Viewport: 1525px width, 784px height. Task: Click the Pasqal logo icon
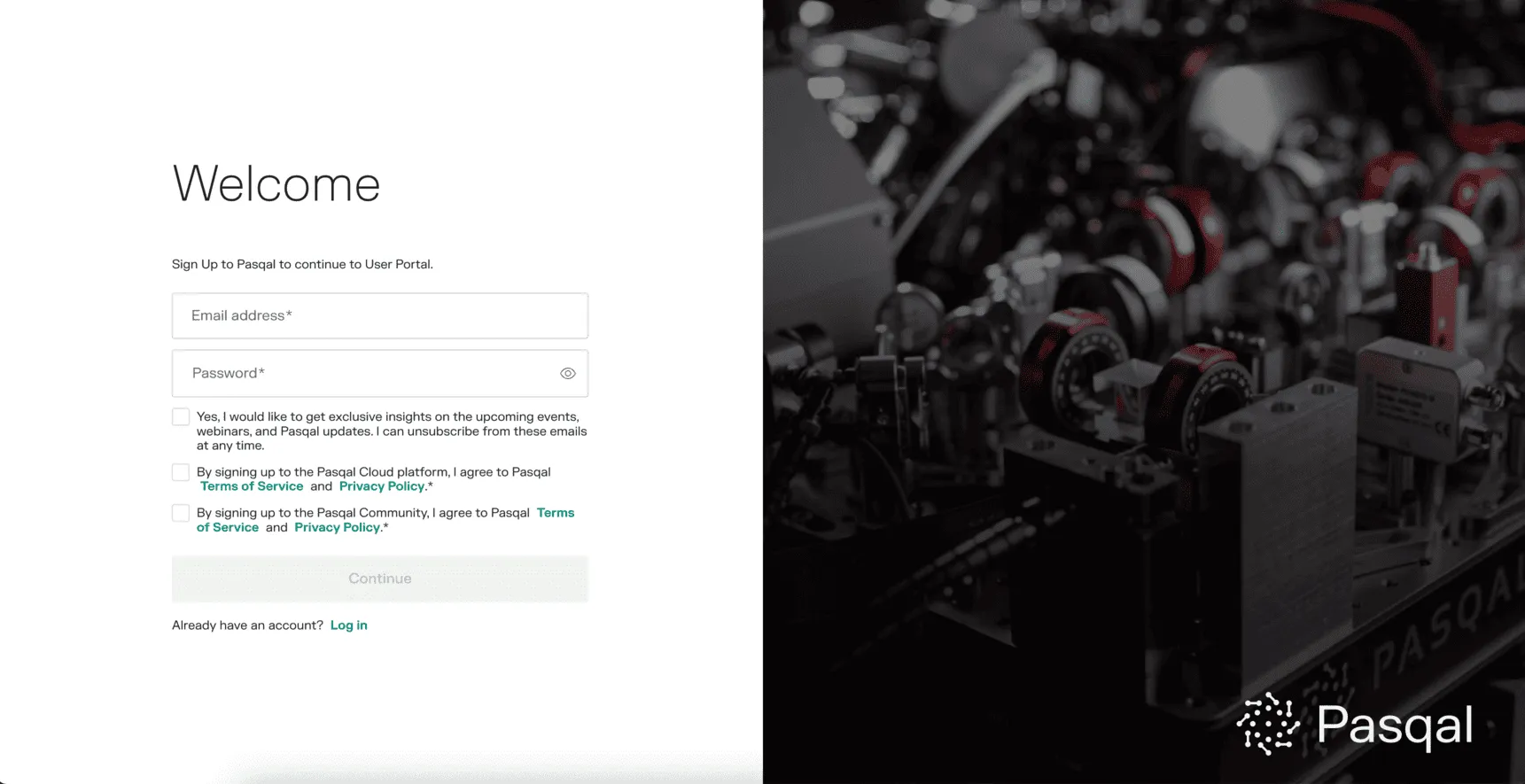[x=1268, y=724]
